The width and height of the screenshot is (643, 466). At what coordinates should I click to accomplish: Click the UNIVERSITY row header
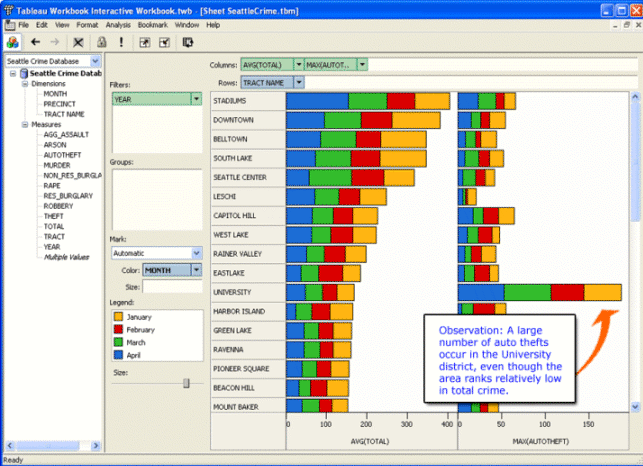(249, 292)
